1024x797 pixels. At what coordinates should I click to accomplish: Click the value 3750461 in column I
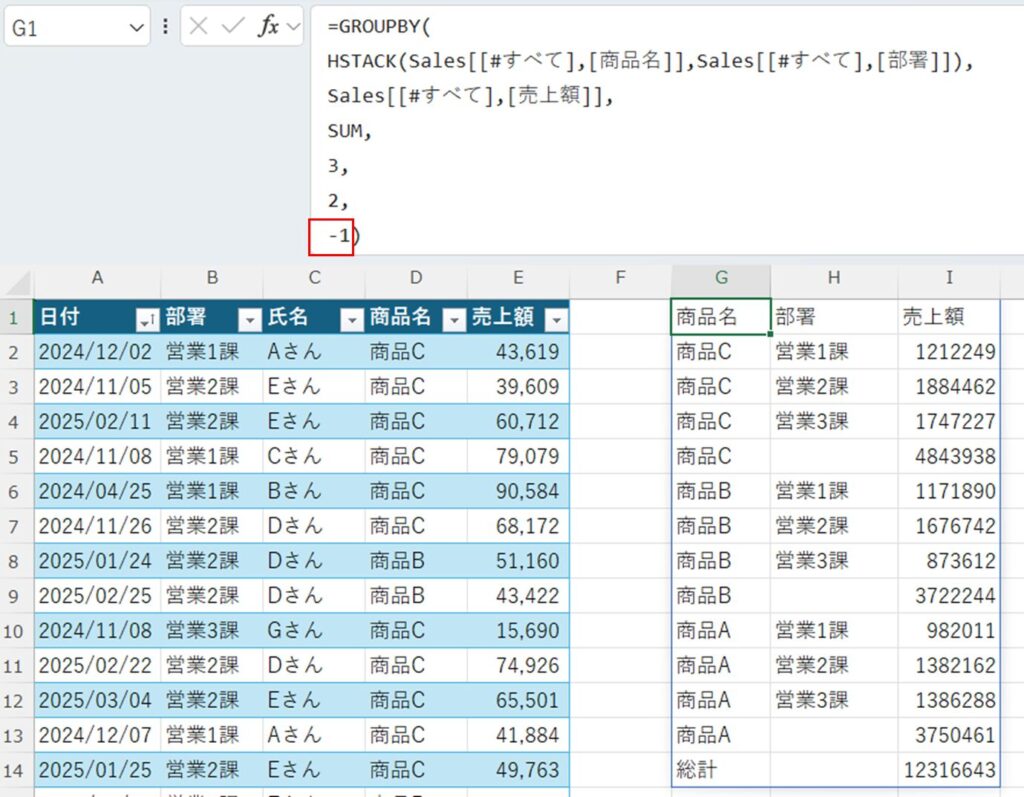949,735
